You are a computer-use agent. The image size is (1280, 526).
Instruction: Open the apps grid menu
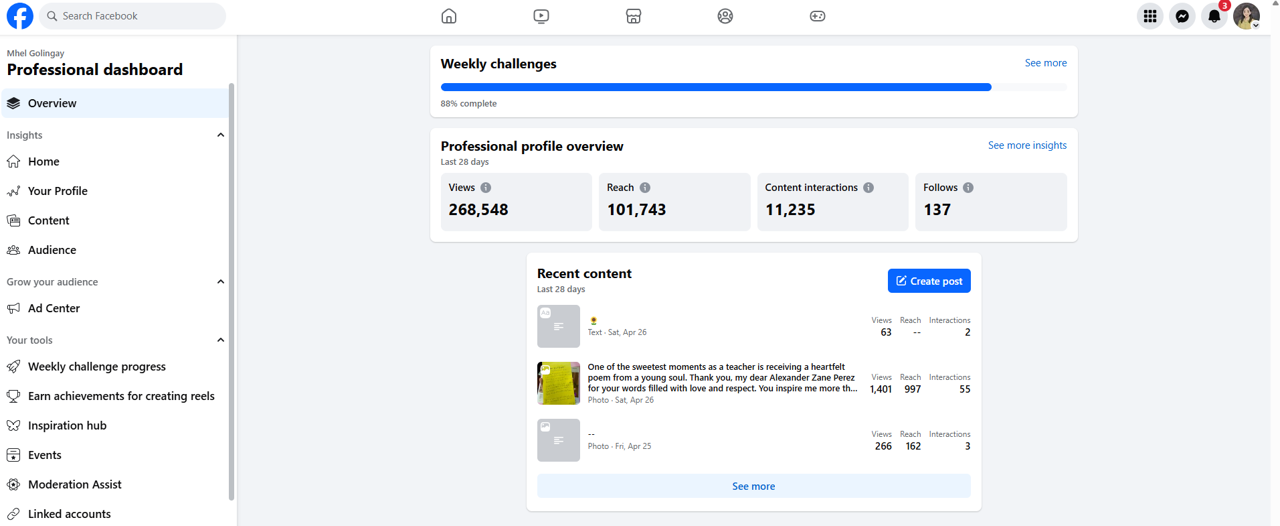[1150, 16]
